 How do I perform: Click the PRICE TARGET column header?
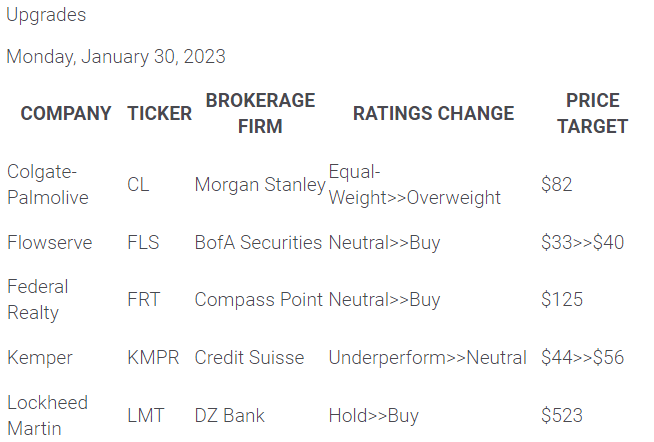[592, 113]
